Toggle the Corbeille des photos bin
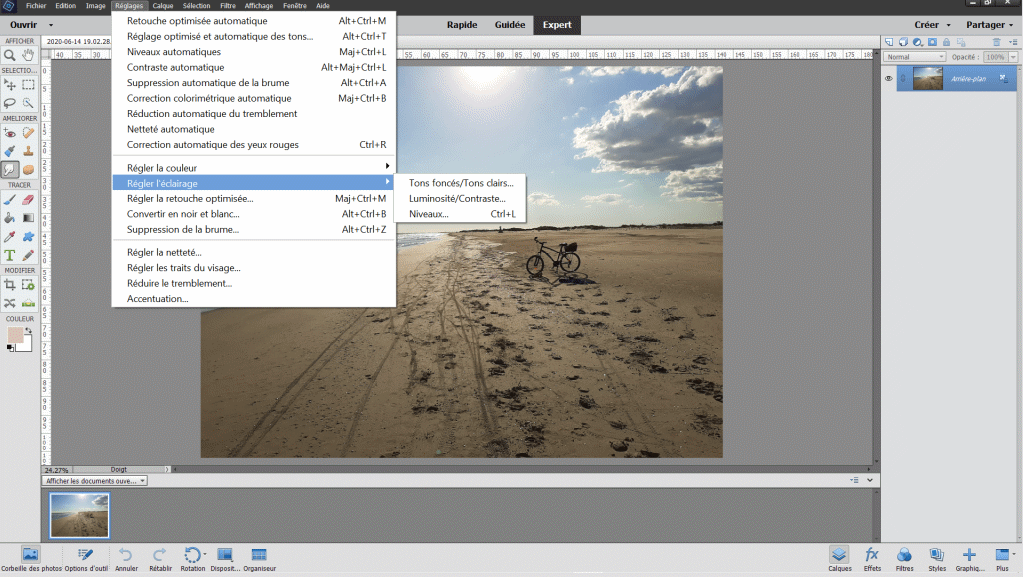 (x=30, y=557)
